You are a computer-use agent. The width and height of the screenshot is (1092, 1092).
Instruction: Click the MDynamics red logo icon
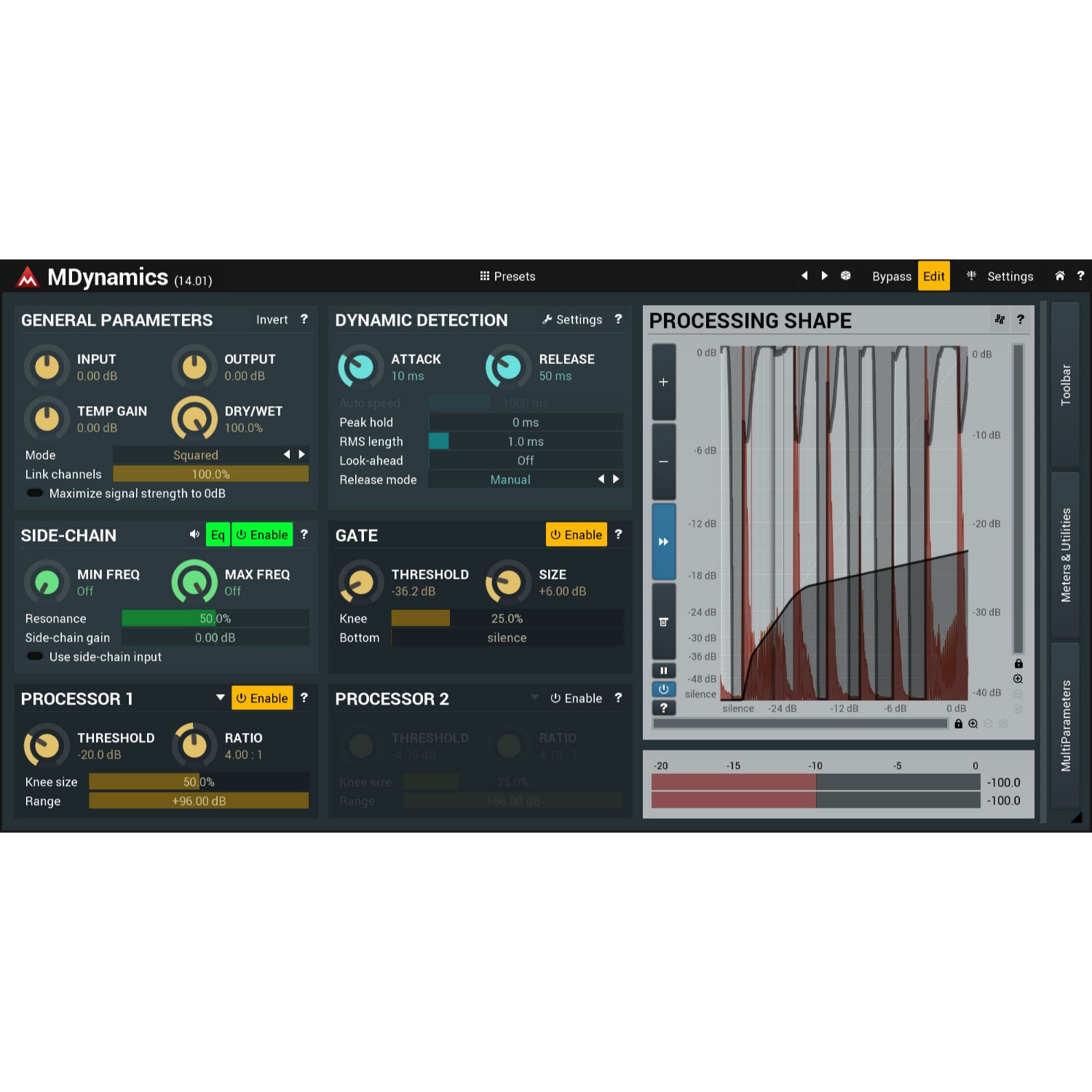[x=28, y=277]
